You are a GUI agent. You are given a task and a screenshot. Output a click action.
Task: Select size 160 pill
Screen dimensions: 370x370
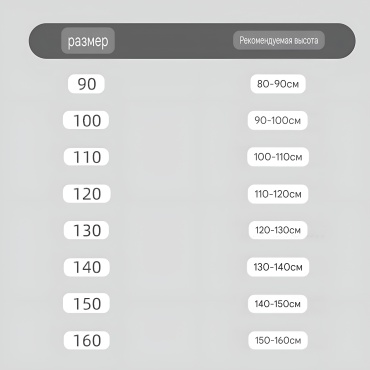point(87,340)
